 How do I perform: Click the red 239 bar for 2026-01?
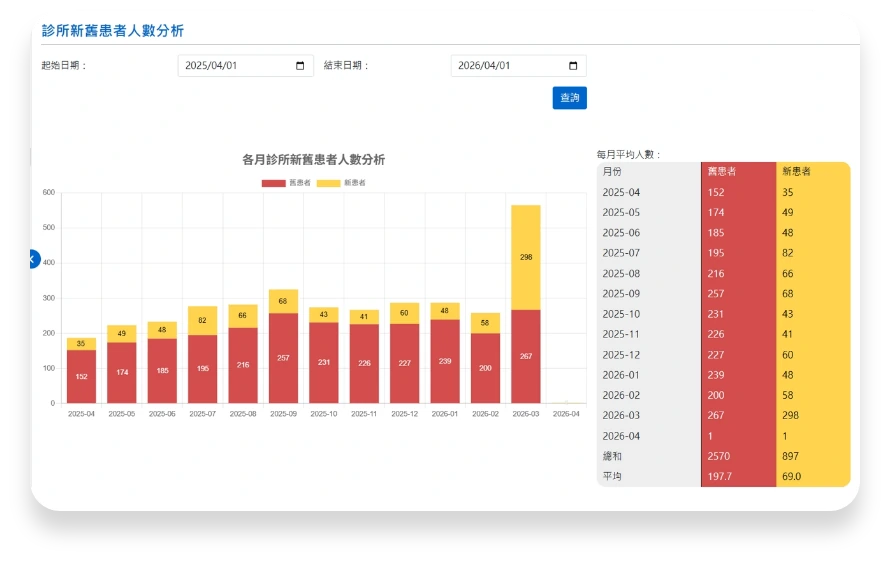[x=445, y=361]
